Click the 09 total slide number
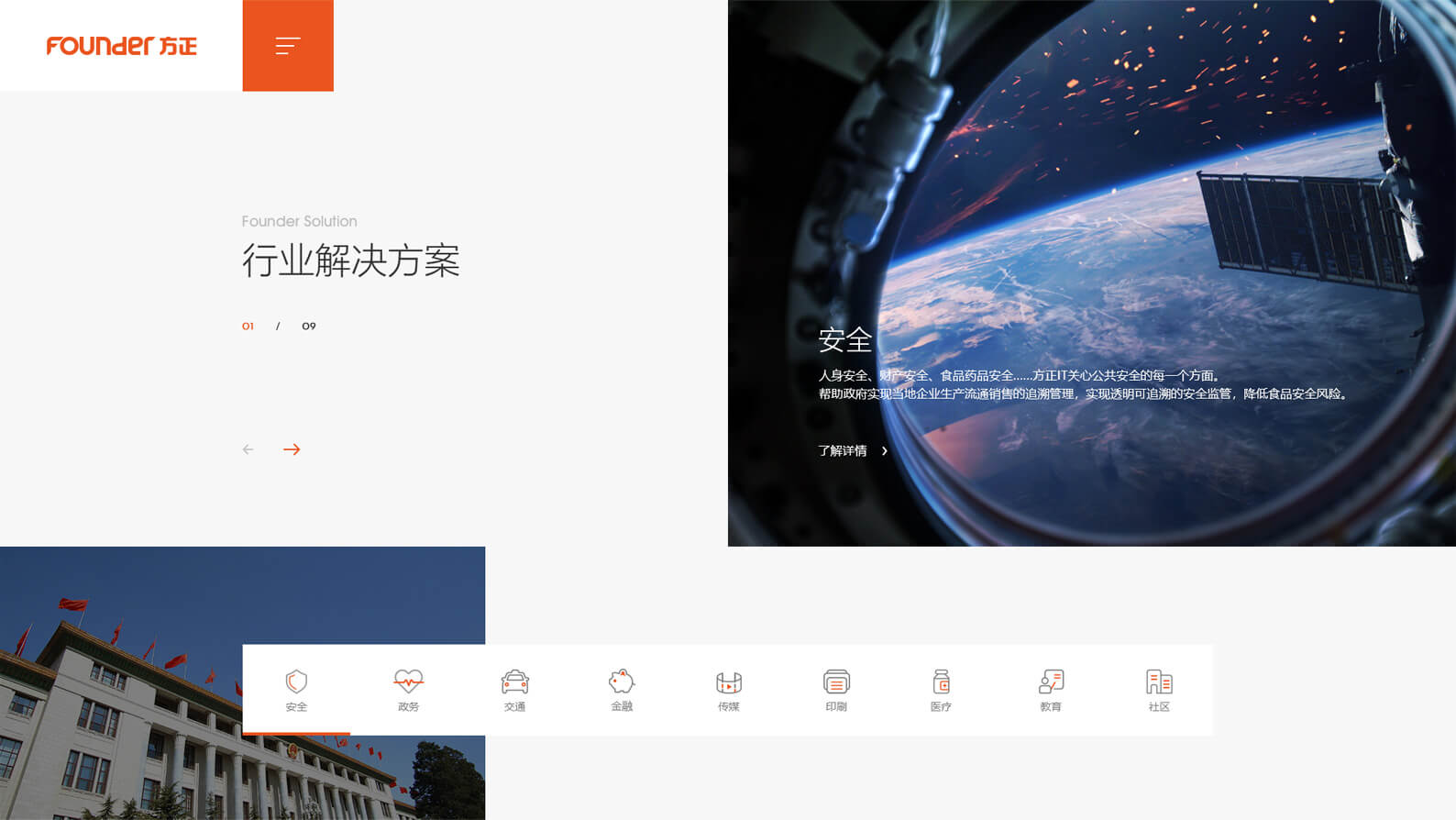Screen dimensions: 1456x820 [x=309, y=327]
